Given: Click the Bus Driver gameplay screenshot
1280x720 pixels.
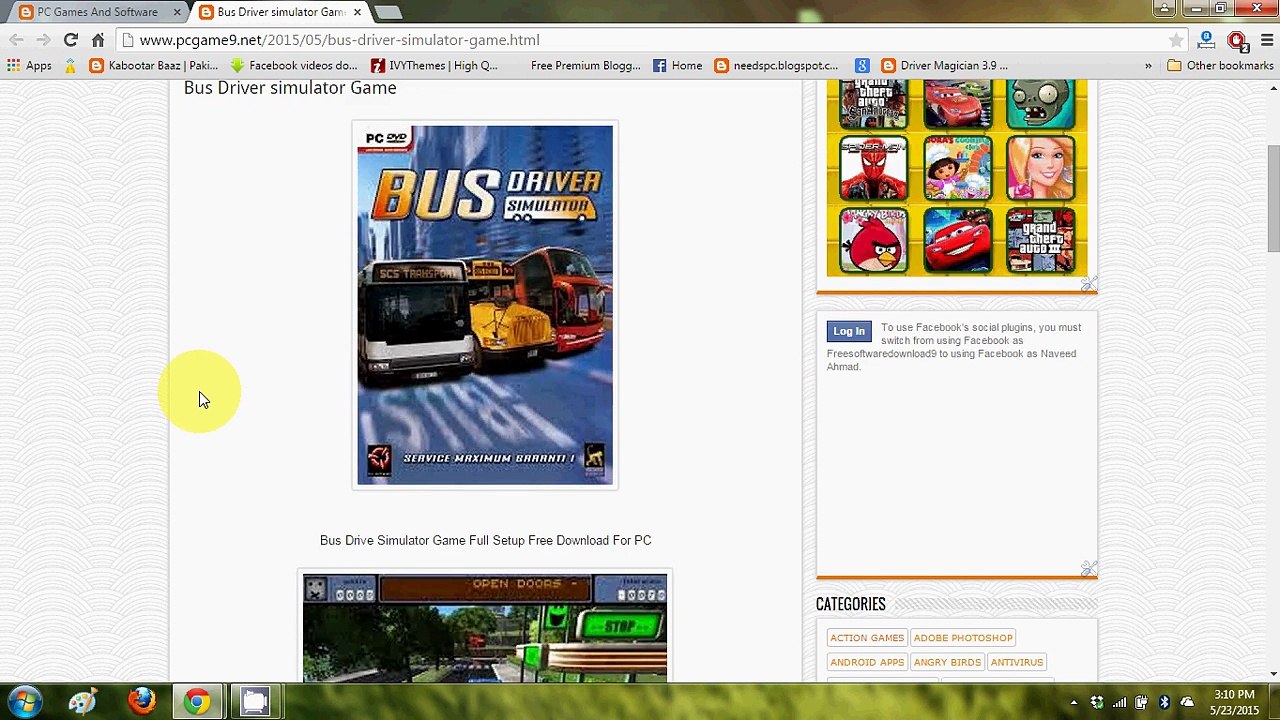Looking at the screenshot, I should click(x=485, y=628).
